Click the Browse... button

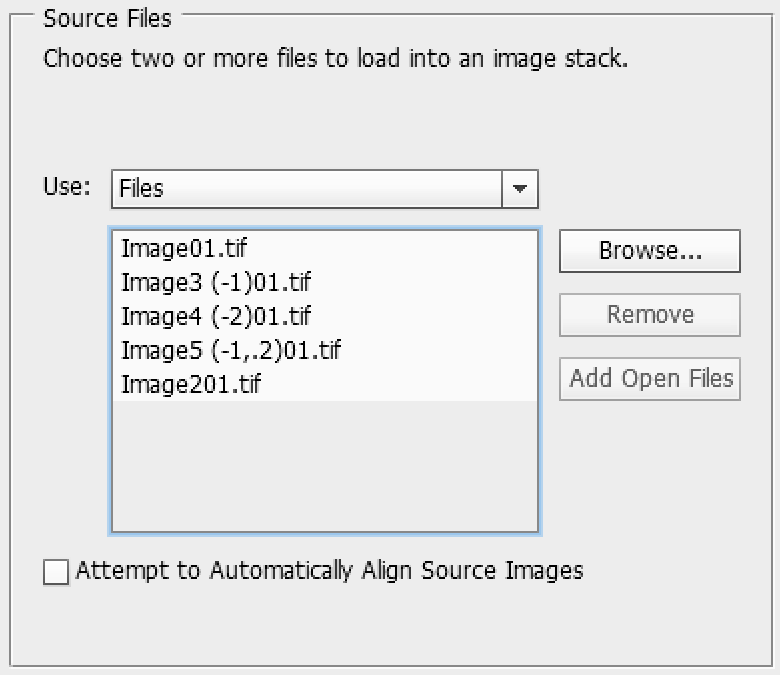[x=650, y=251]
